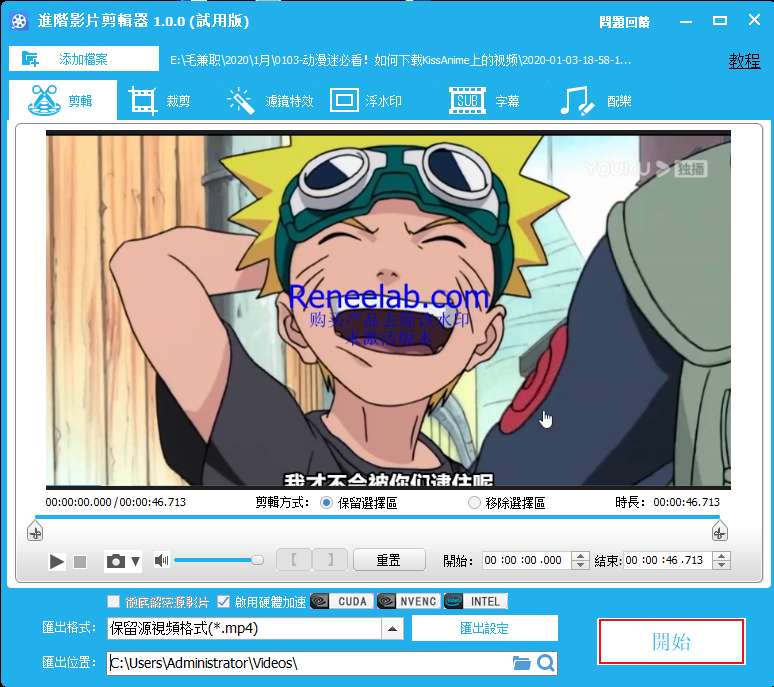Click the left trim handle on timeline

coord(35,532)
